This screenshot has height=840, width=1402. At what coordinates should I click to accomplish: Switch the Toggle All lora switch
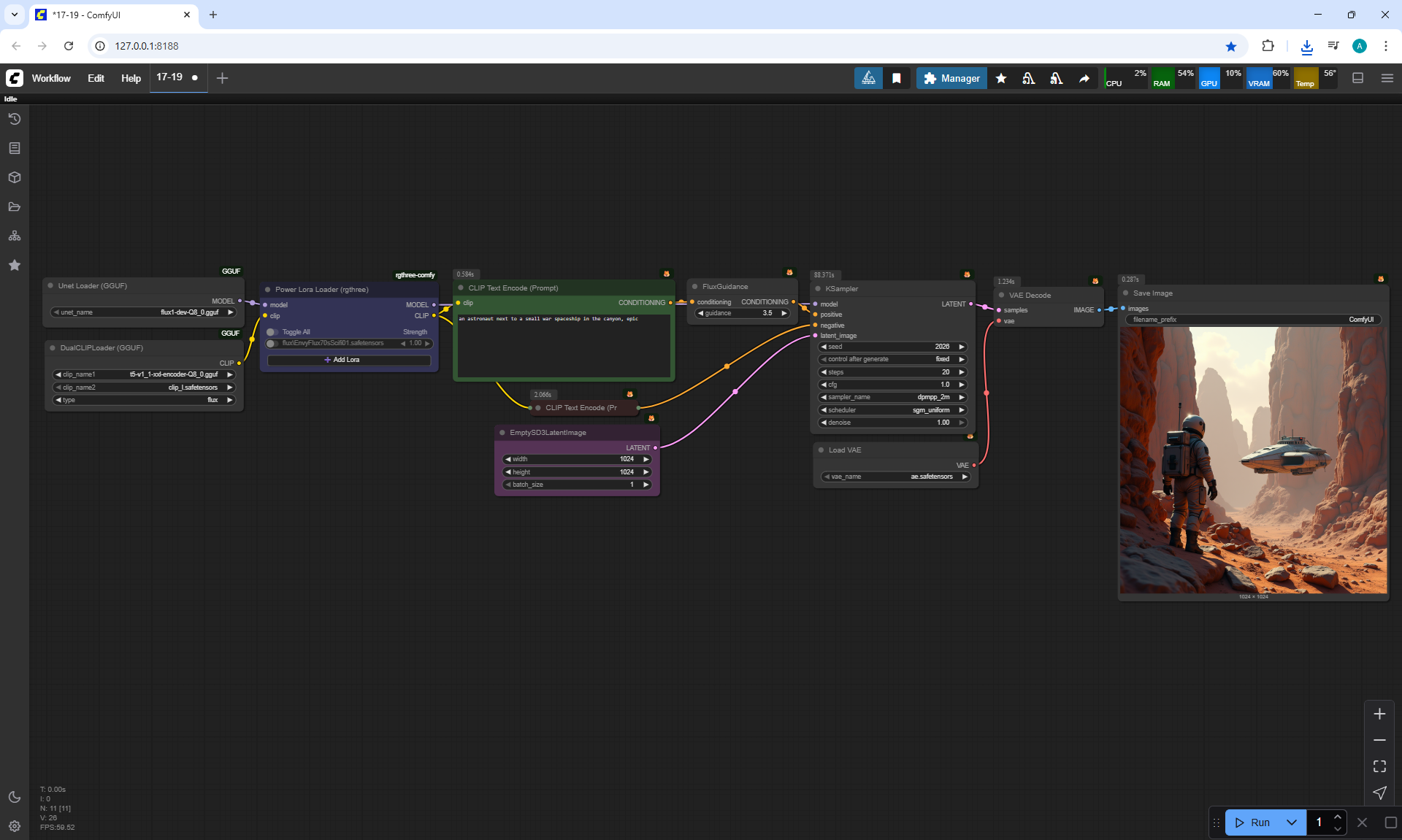pos(272,332)
